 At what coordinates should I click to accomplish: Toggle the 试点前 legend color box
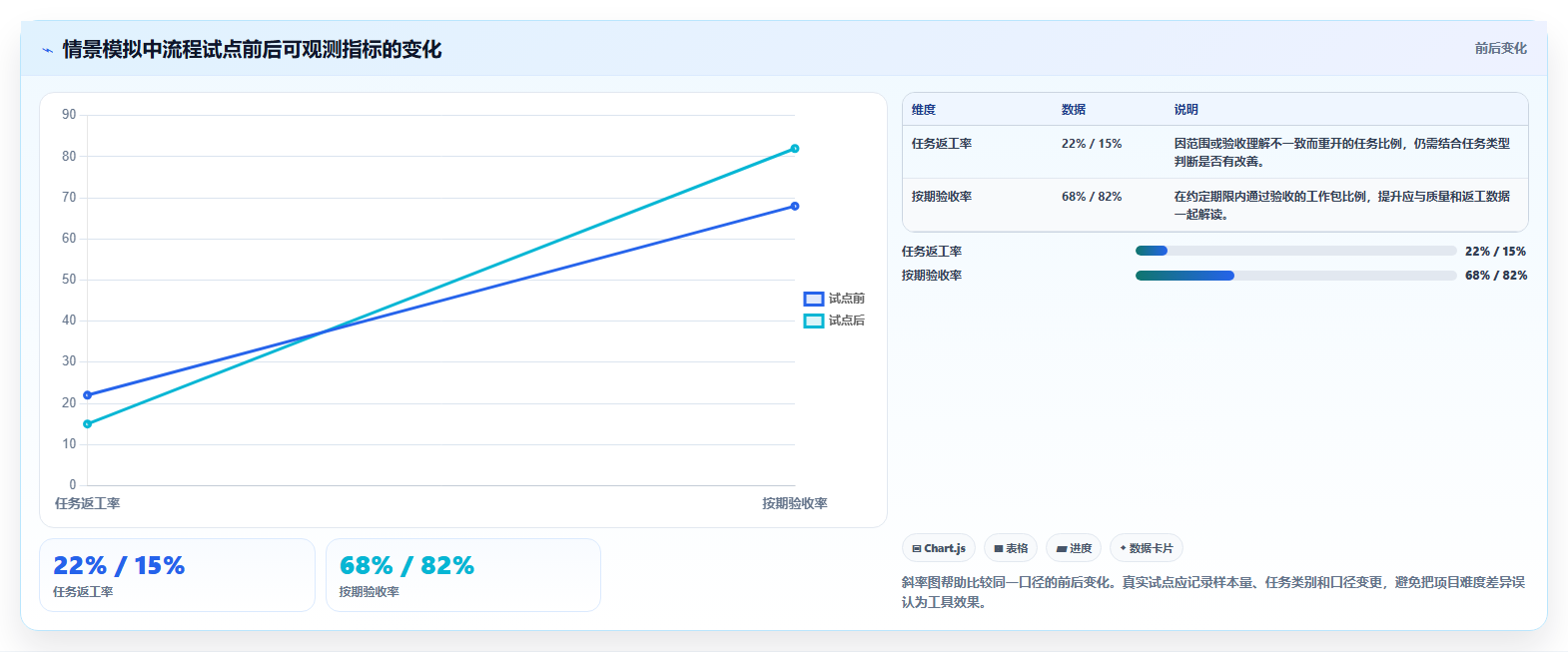tap(814, 299)
